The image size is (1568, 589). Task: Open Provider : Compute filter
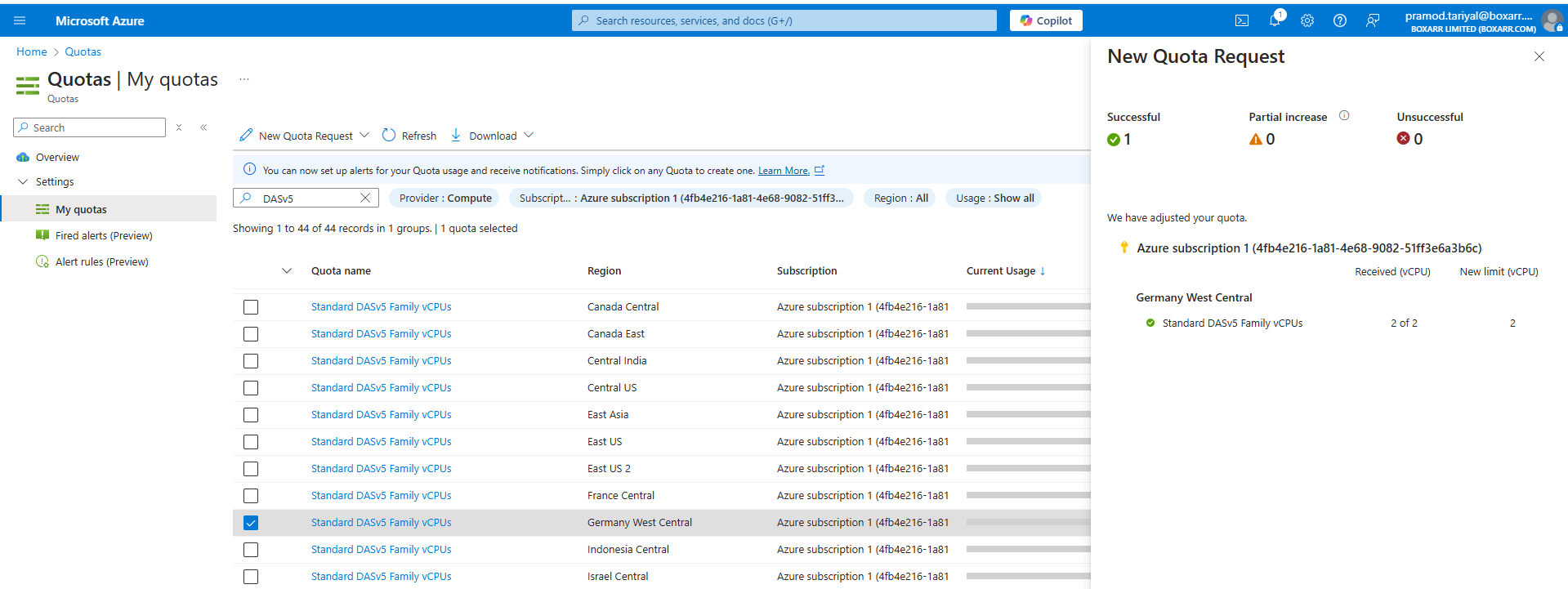point(445,198)
